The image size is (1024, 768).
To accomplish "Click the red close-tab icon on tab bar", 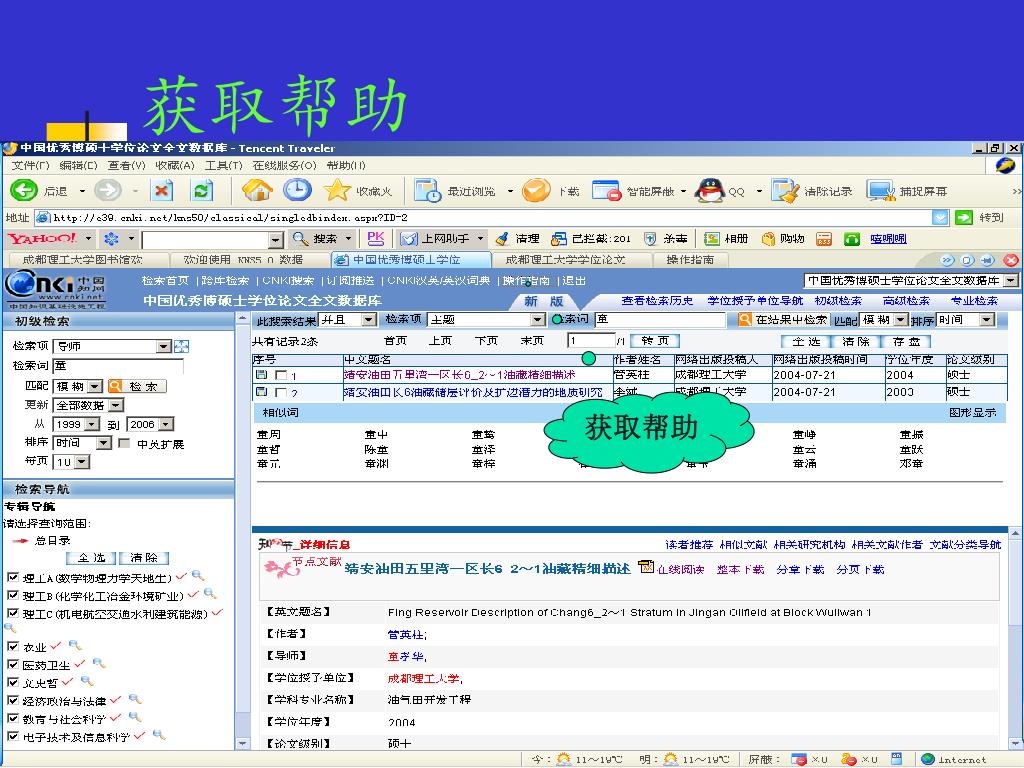I will tap(1011, 260).
